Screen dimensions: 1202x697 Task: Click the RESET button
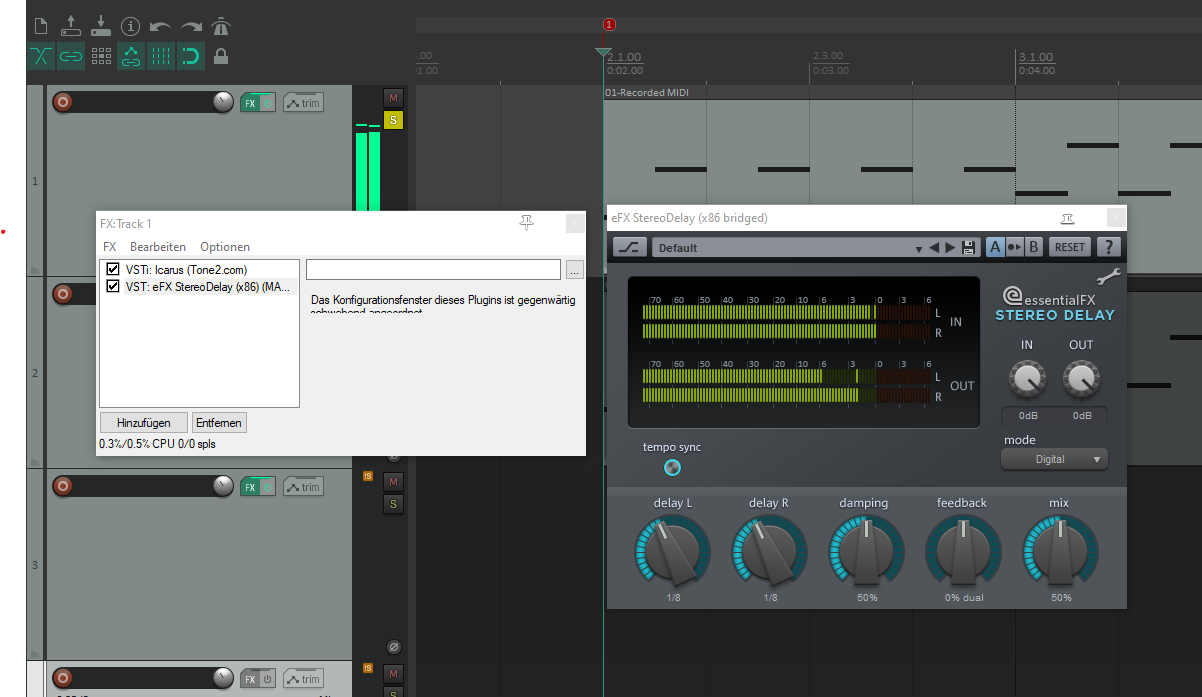coord(1069,247)
